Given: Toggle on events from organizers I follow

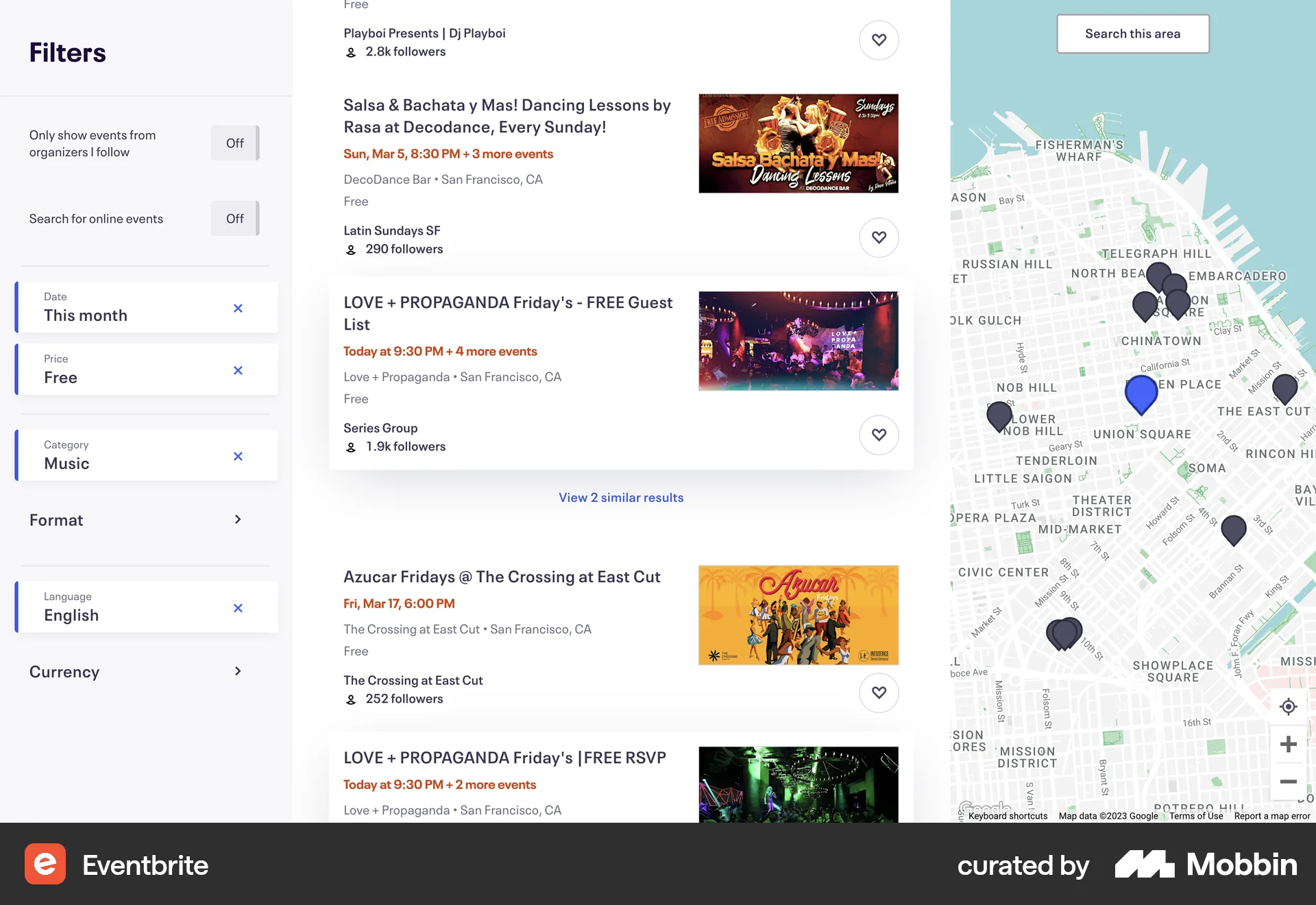Looking at the screenshot, I should [234, 143].
